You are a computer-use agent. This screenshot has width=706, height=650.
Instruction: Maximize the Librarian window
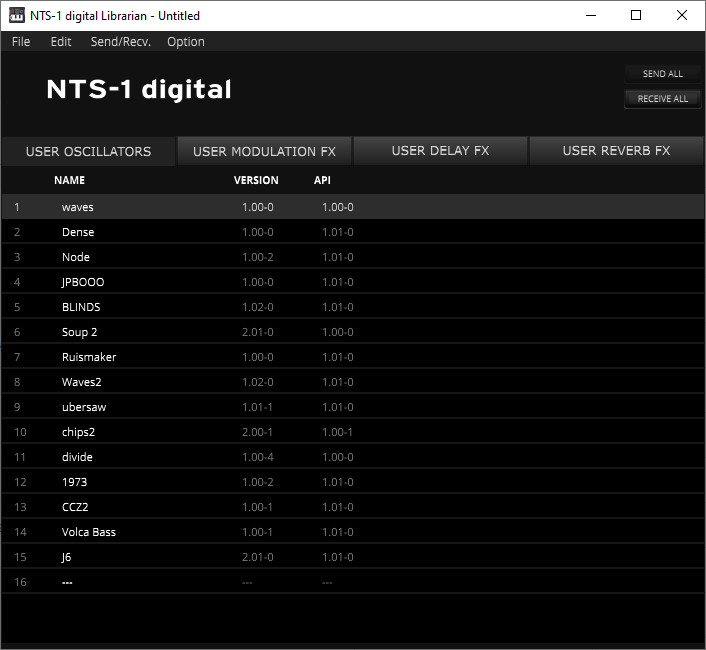(x=636, y=15)
